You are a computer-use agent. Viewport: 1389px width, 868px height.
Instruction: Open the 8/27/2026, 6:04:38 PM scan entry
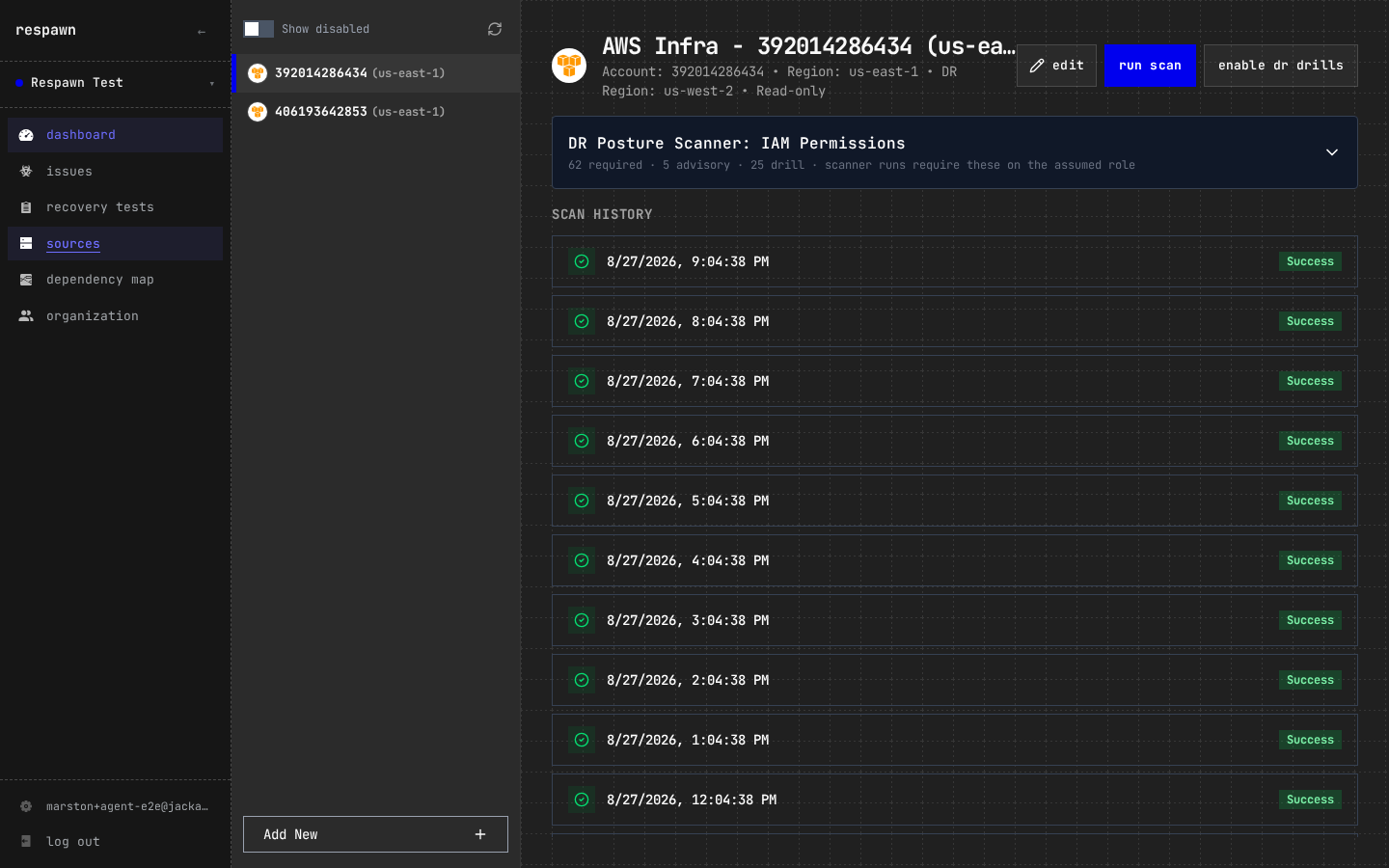(x=955, y=441)
